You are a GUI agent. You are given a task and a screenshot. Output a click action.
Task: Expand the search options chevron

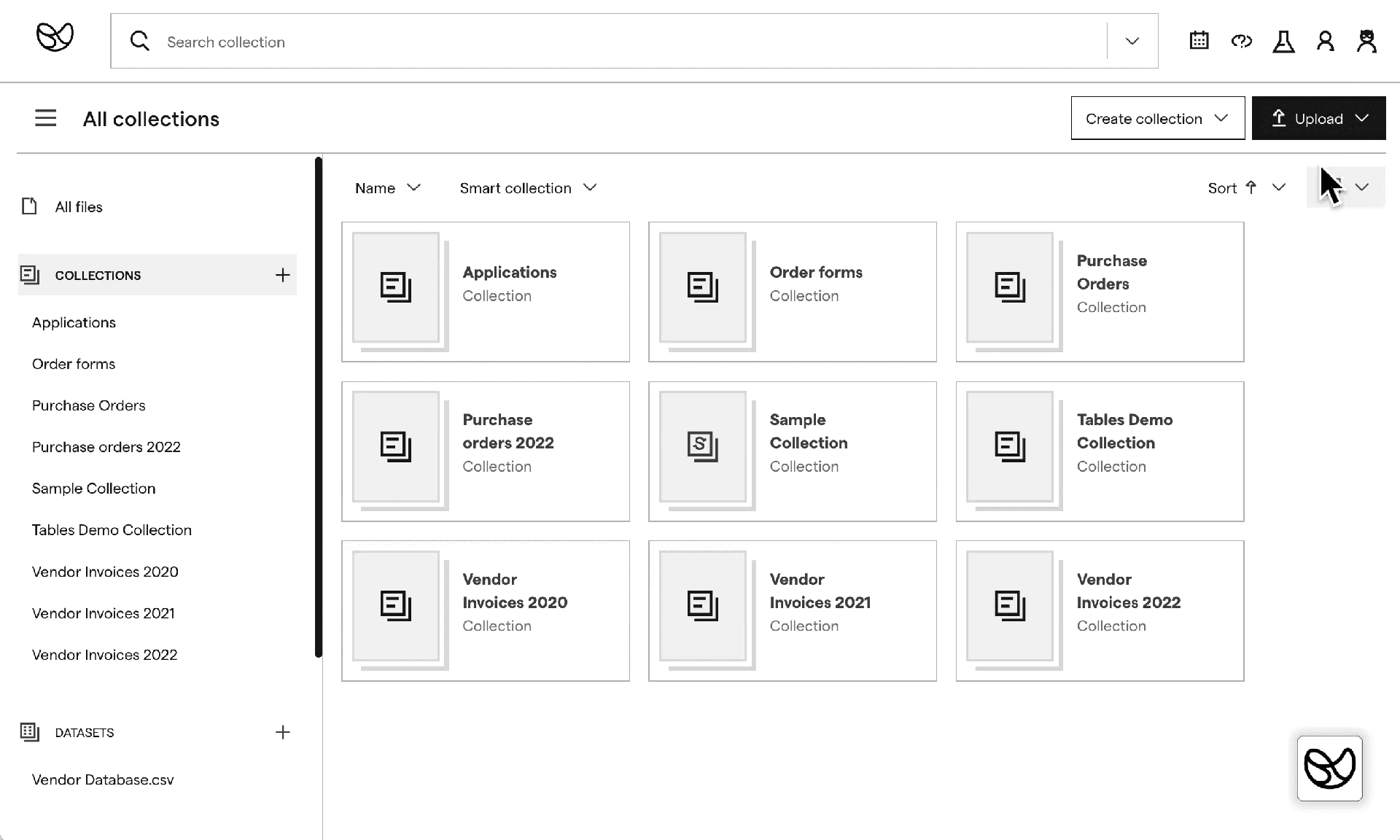point(1132,41)
